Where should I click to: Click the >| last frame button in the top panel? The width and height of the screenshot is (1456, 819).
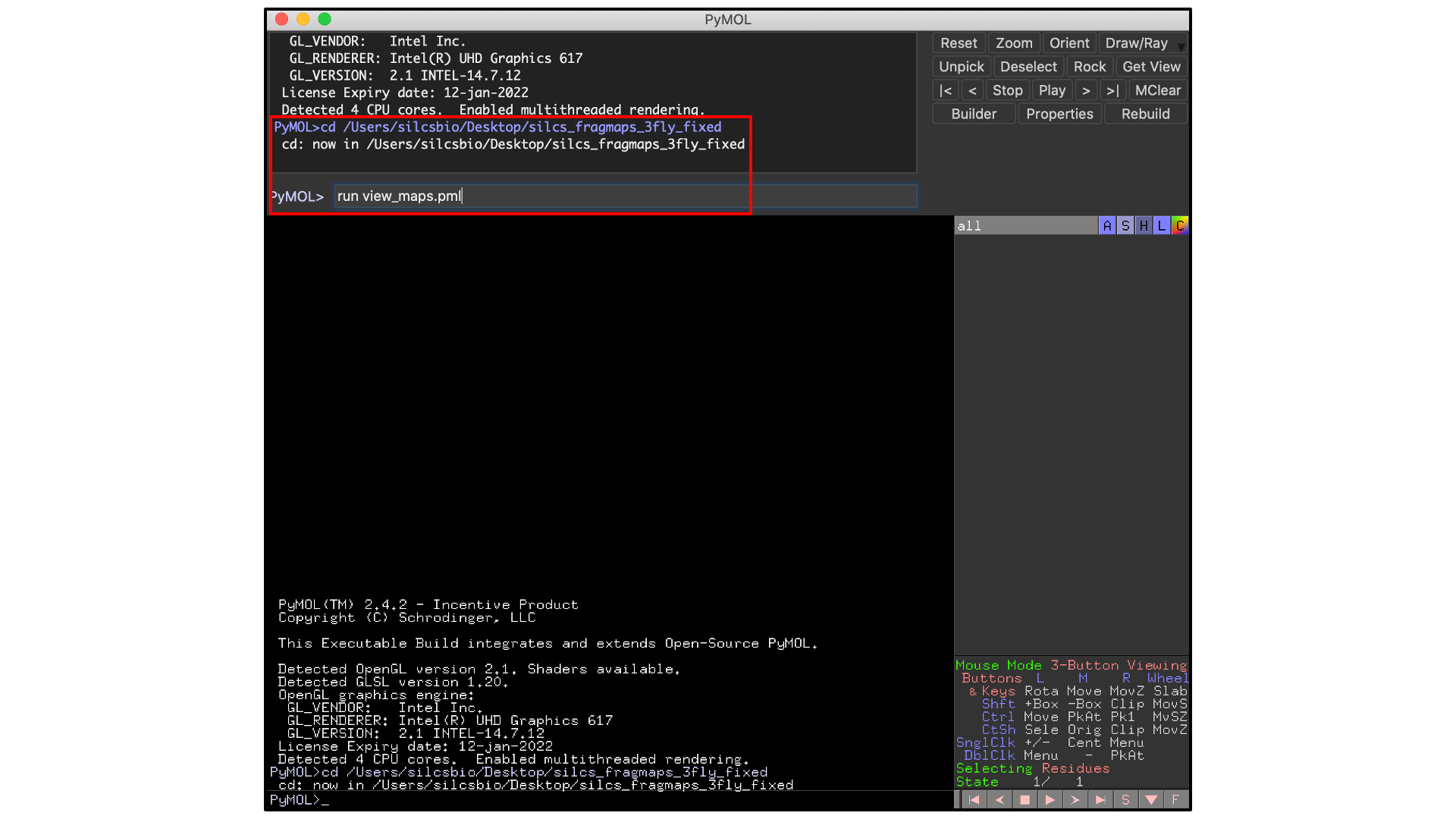pos(1112,90)
